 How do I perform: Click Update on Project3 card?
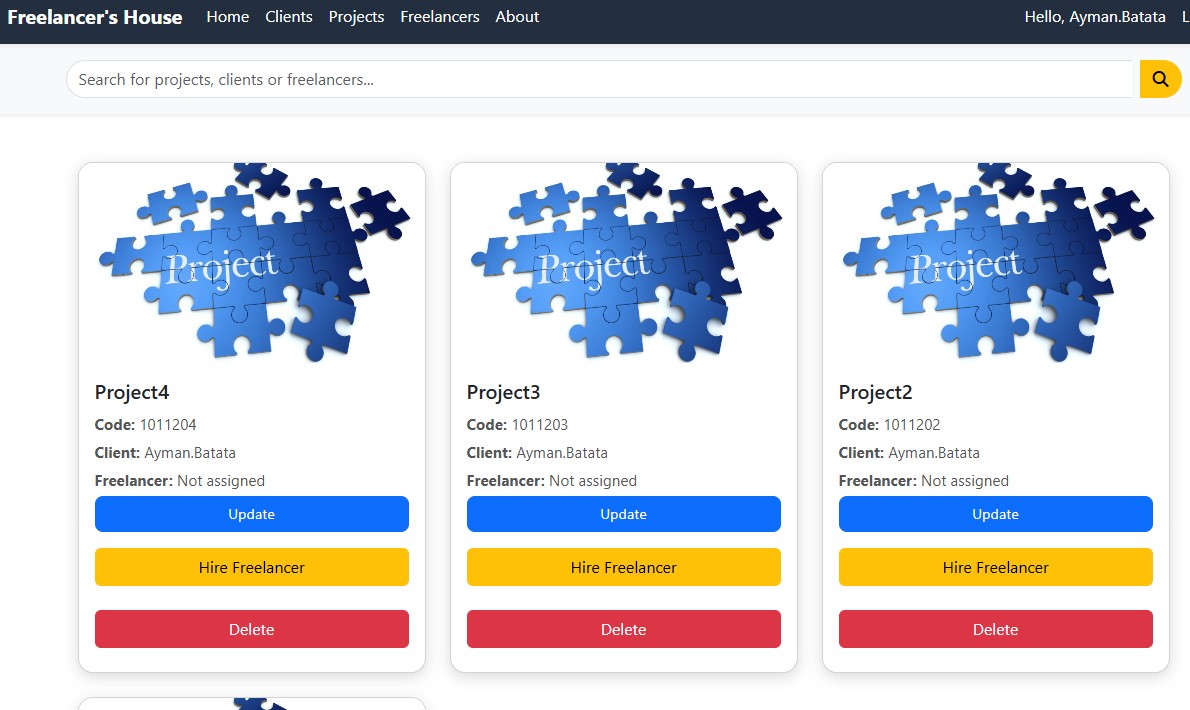click(x=624, y=514)
